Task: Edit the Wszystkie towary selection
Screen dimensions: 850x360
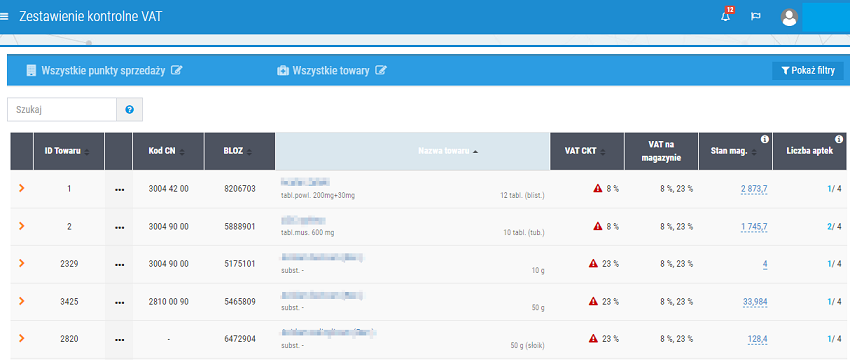Action: 381,70
